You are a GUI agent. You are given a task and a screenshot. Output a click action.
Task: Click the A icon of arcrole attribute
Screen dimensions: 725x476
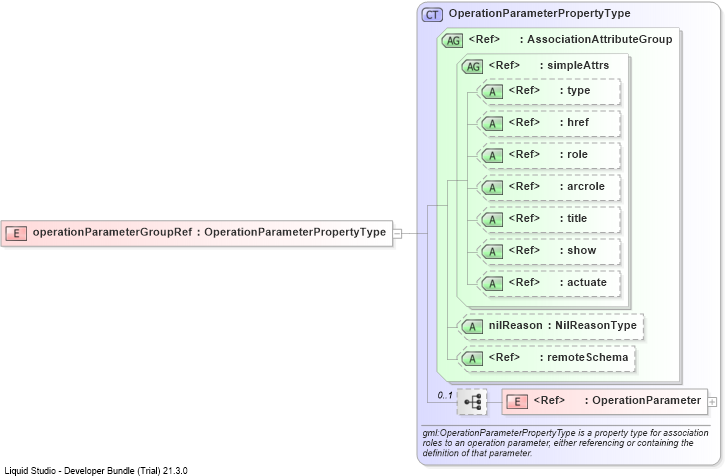(x=492, y=187)
